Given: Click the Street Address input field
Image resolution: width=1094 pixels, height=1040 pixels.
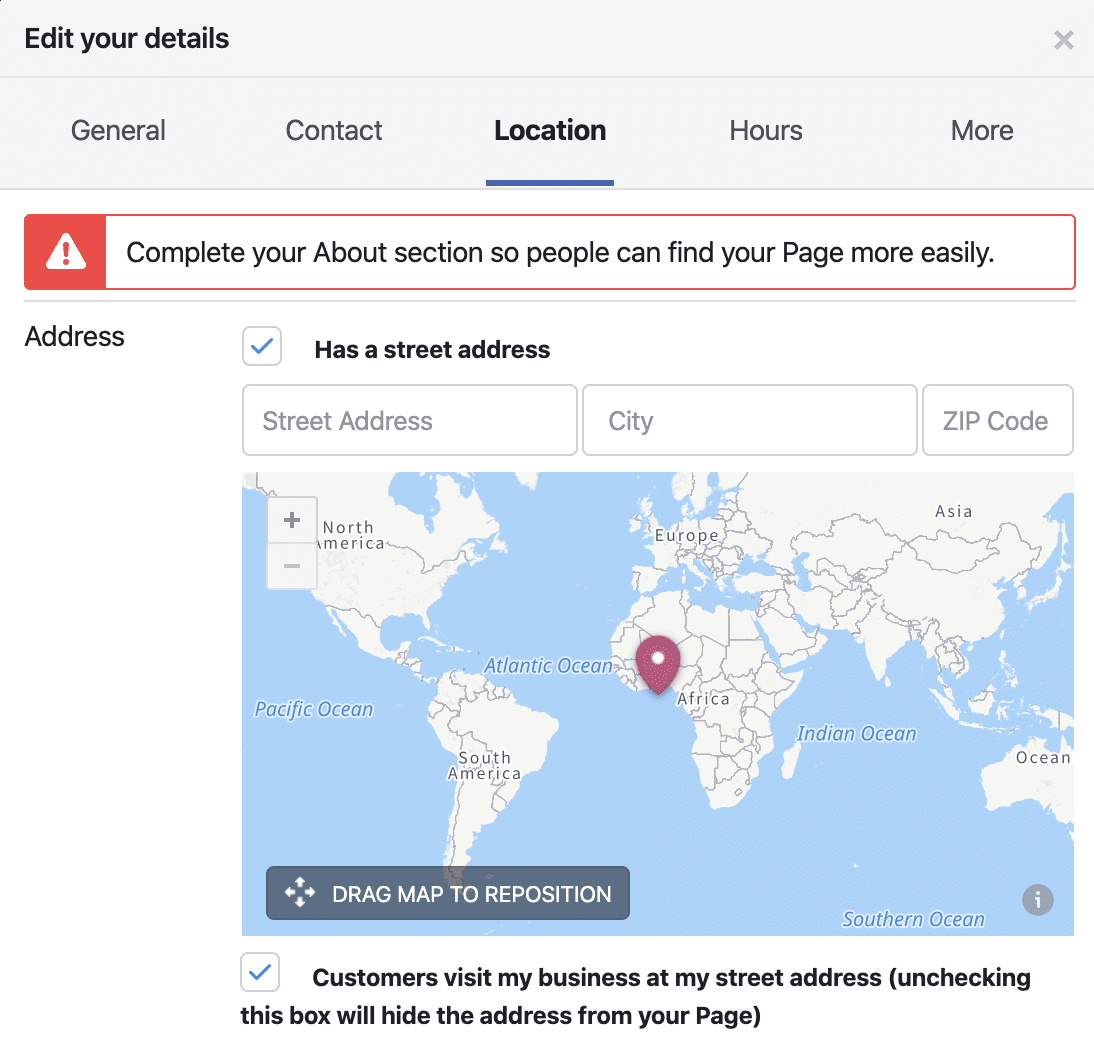Looking at the screenshot, I should click(410, 420).
